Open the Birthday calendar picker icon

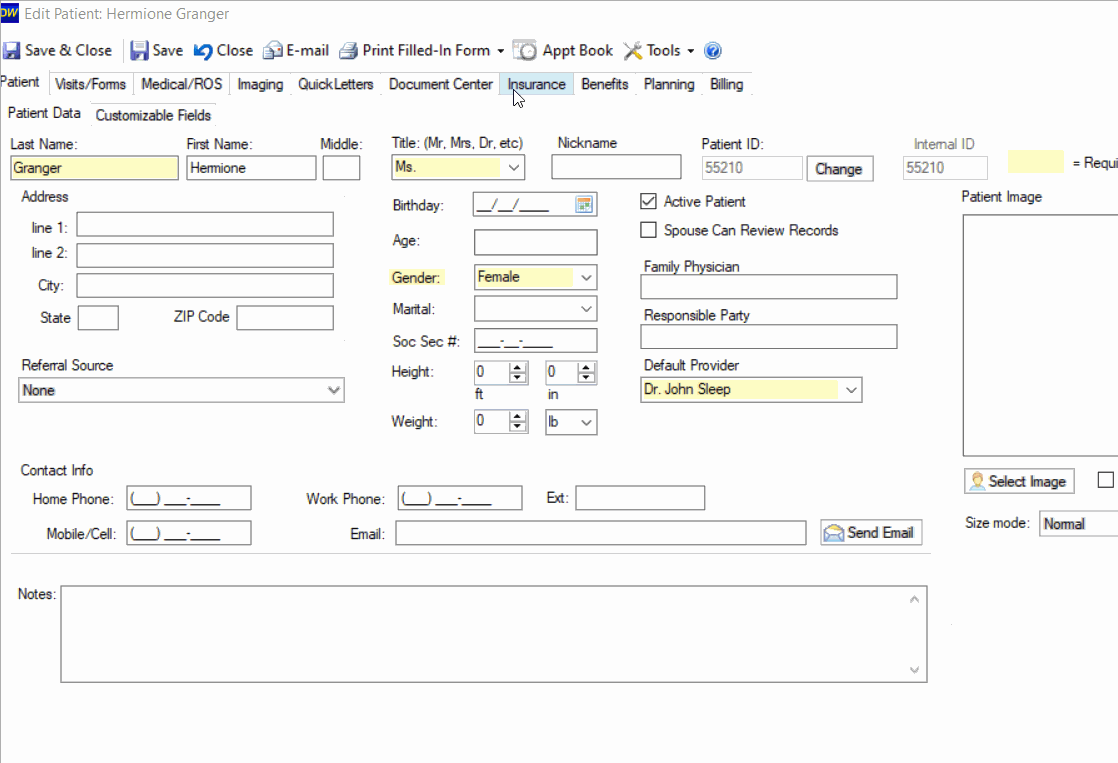[584, 205]
